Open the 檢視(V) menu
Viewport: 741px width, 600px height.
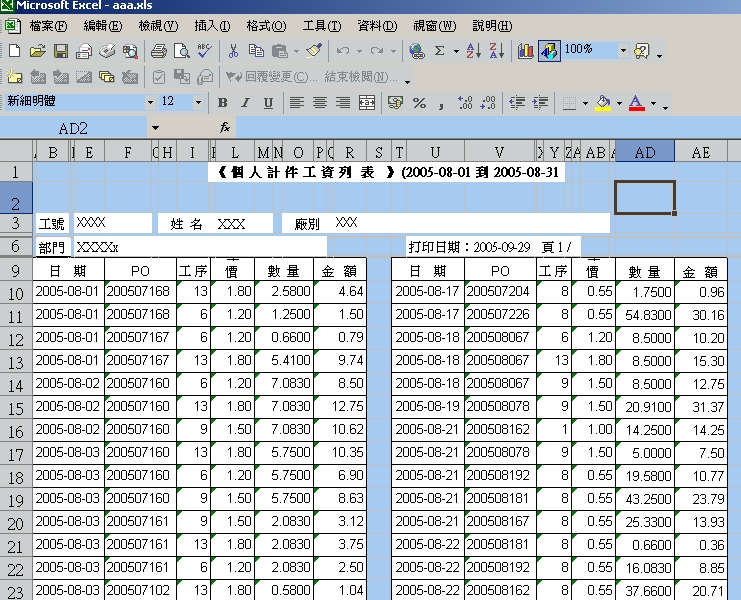point(158,26)
